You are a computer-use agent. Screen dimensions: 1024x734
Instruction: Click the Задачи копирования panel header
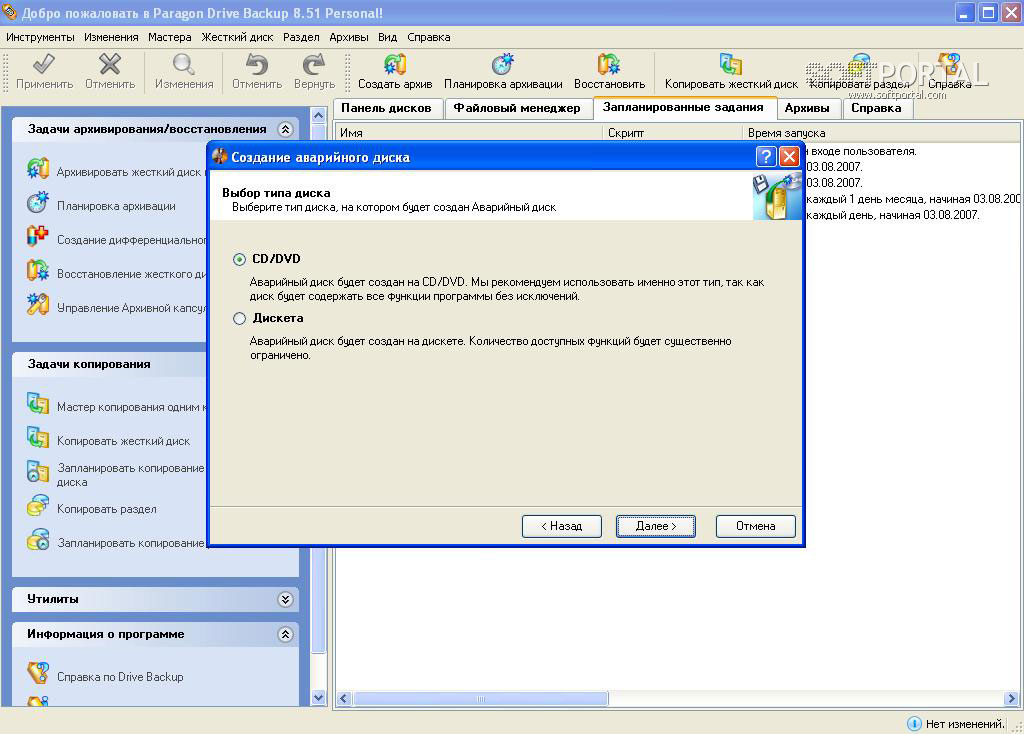click(x=110, y=364)
